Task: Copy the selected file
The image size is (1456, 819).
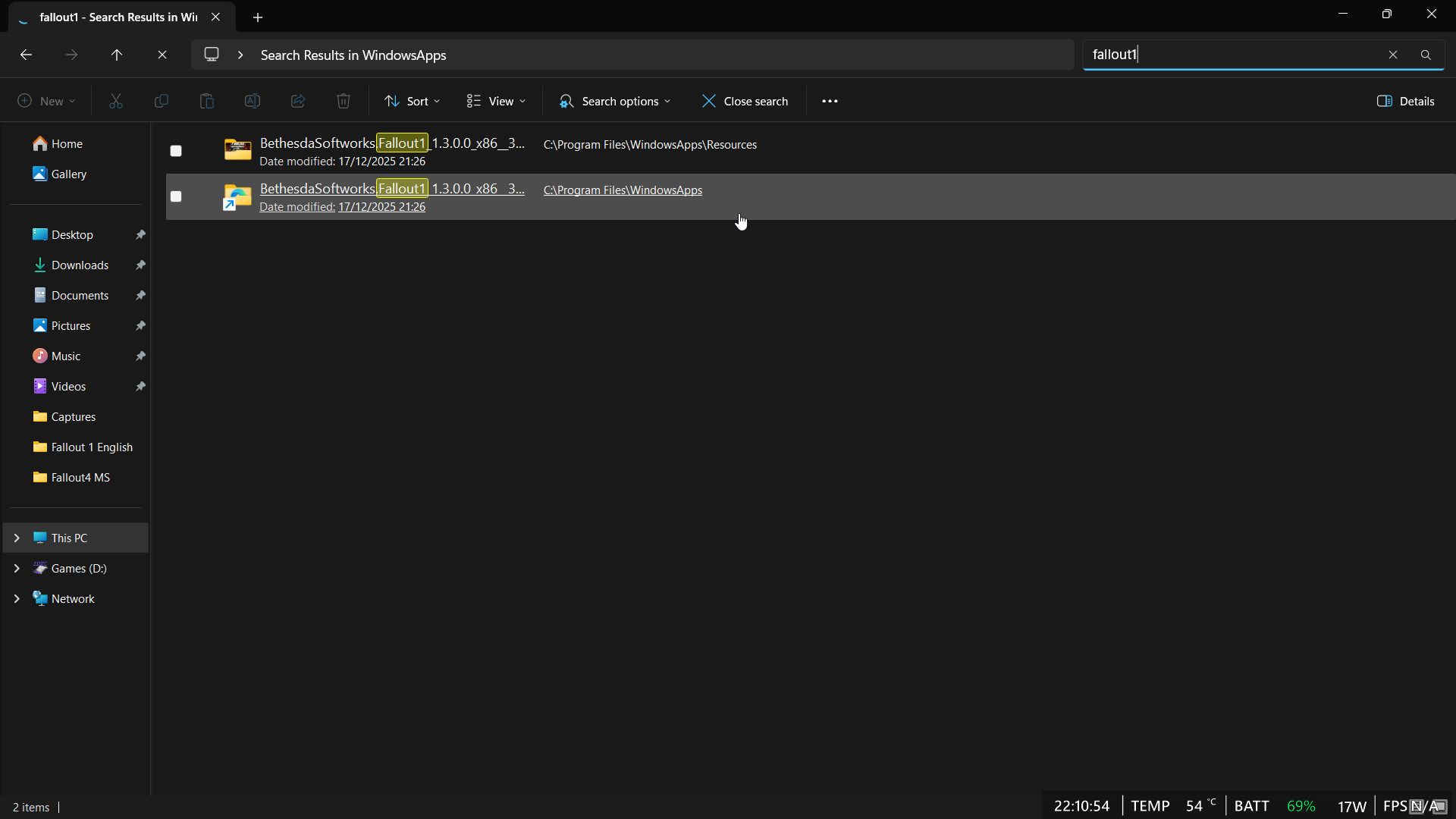Action: [x=161, y=101]
